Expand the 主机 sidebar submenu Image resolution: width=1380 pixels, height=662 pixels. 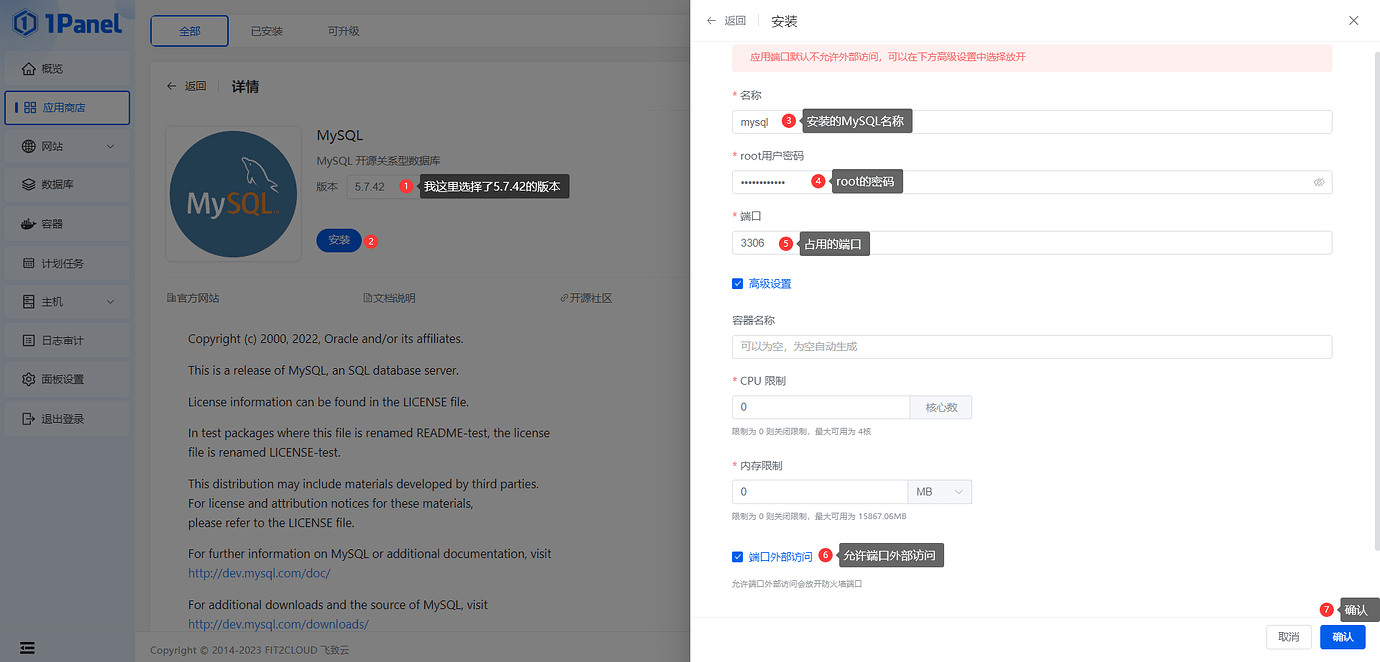[x=110, y=302]
